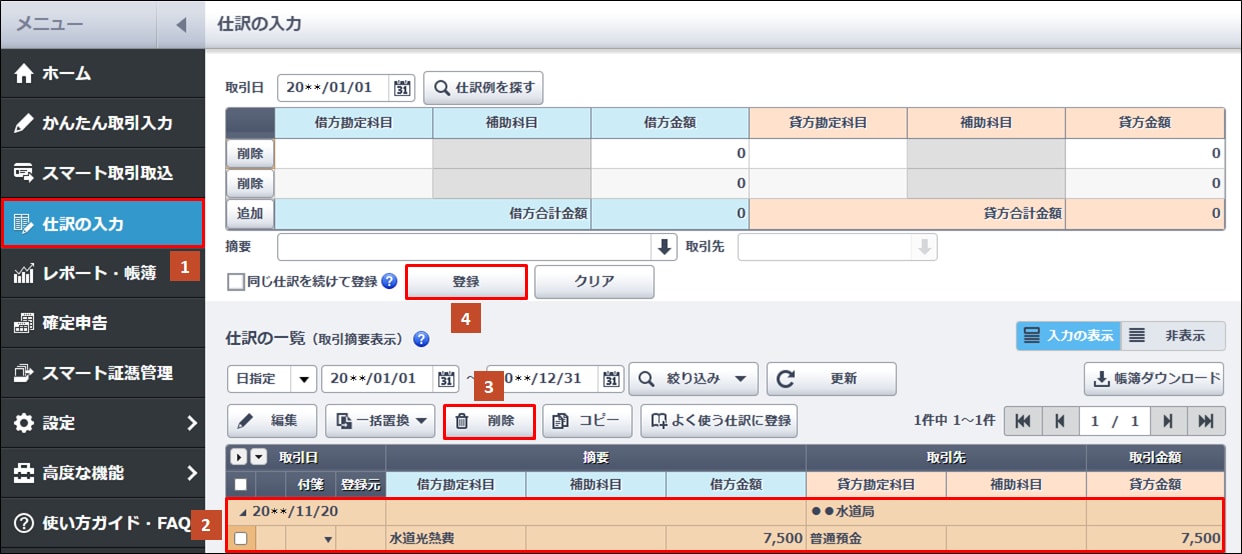Image resolution: width=1242 pixels, height=554 pixels.
Task: Click the 摘要 text input field
Action: tap(463, 247)
